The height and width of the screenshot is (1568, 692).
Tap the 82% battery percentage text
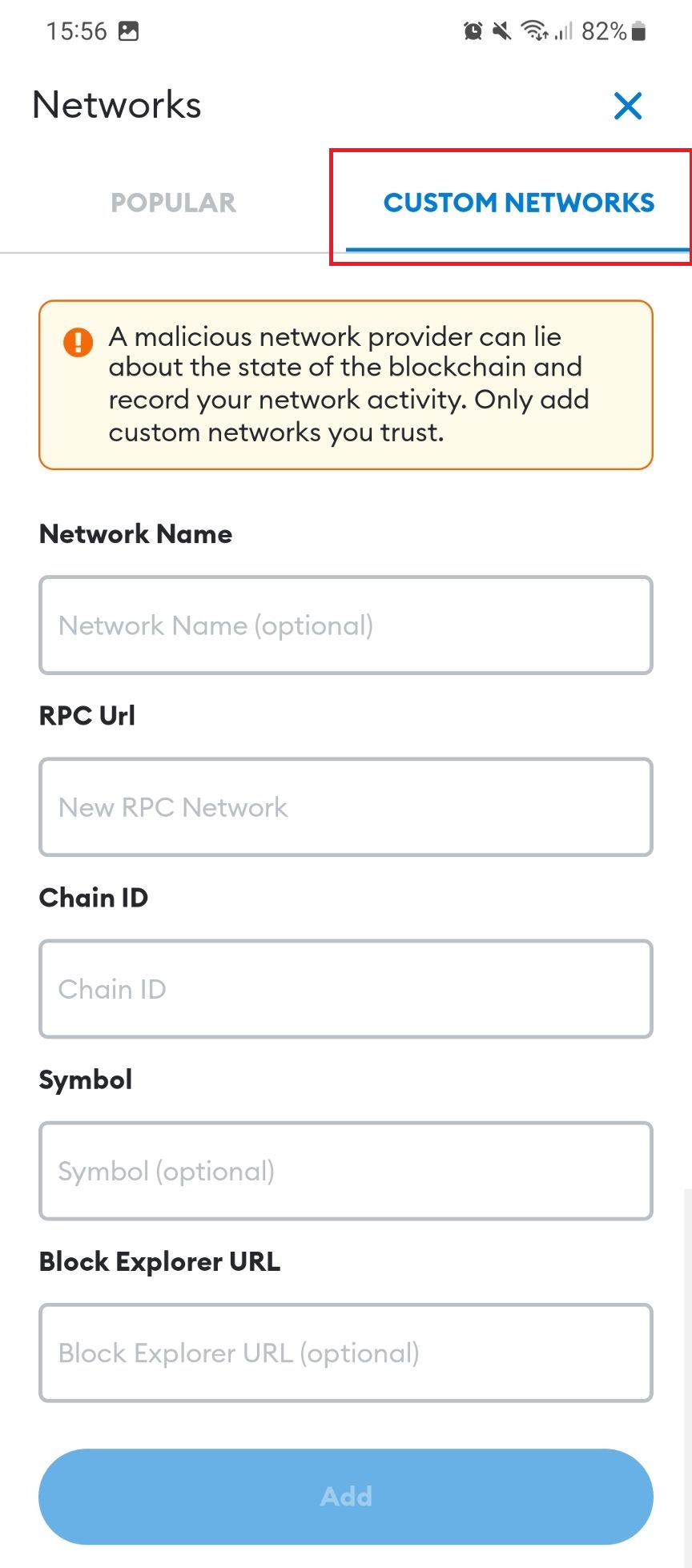point(604,31)
